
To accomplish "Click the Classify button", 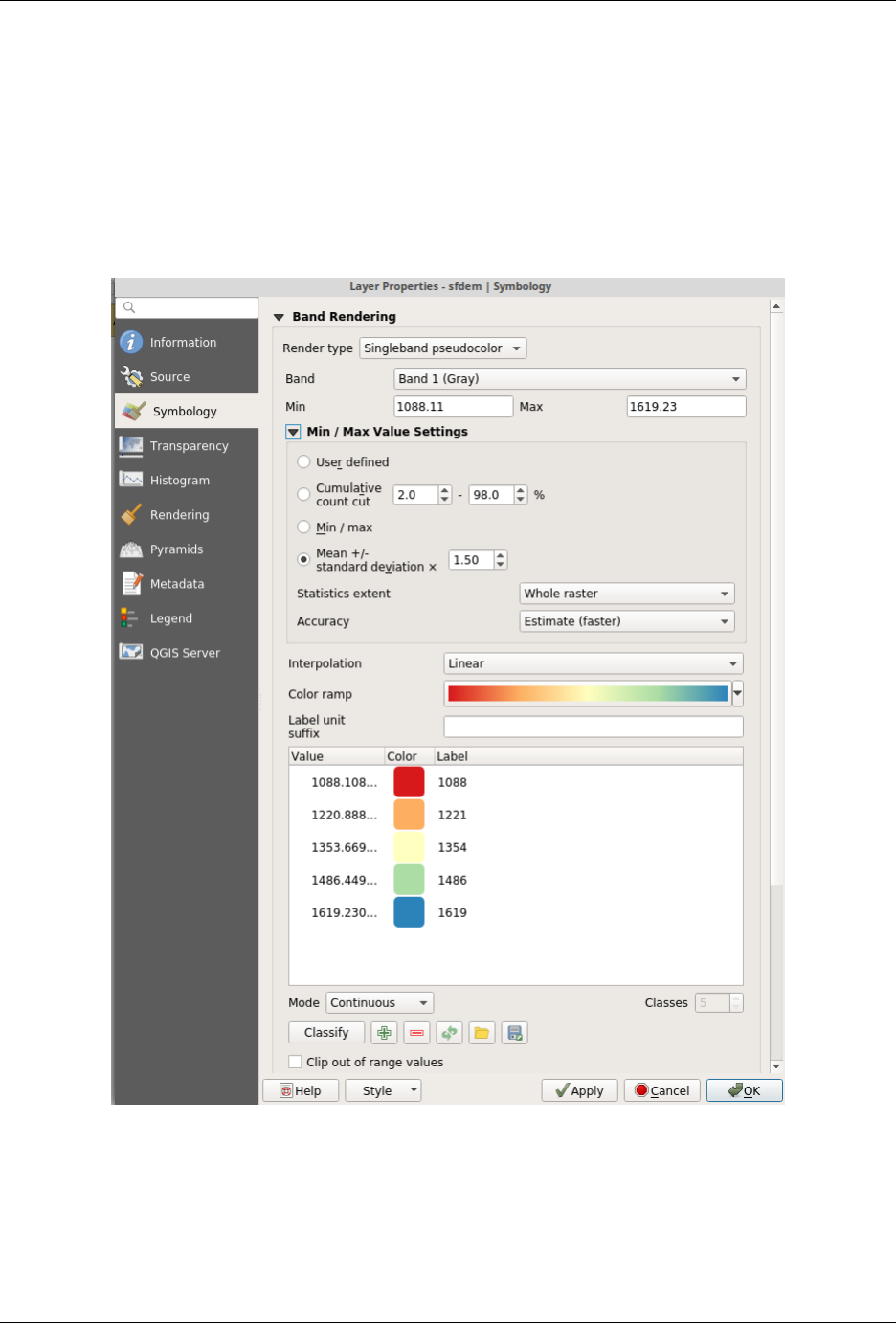I will [326, 1033].
